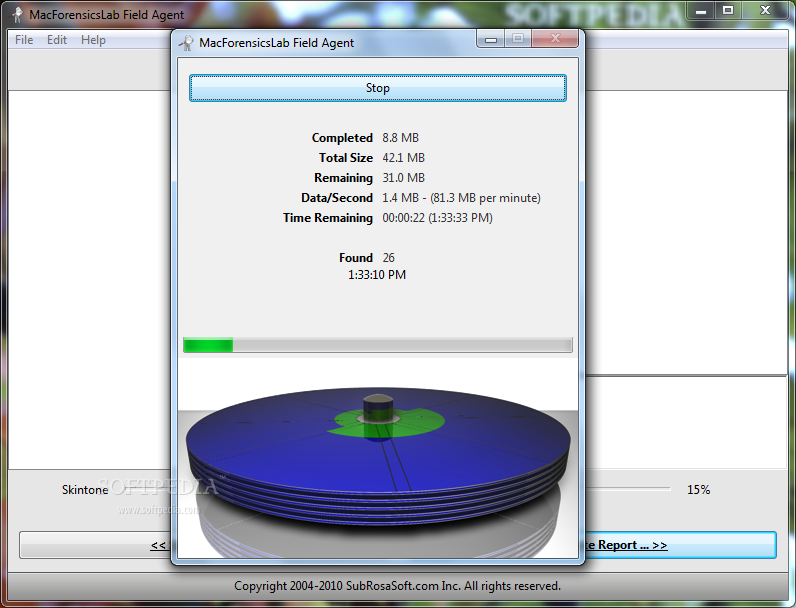
Task: Click the Skintone slider track
Action: (627, 488)
